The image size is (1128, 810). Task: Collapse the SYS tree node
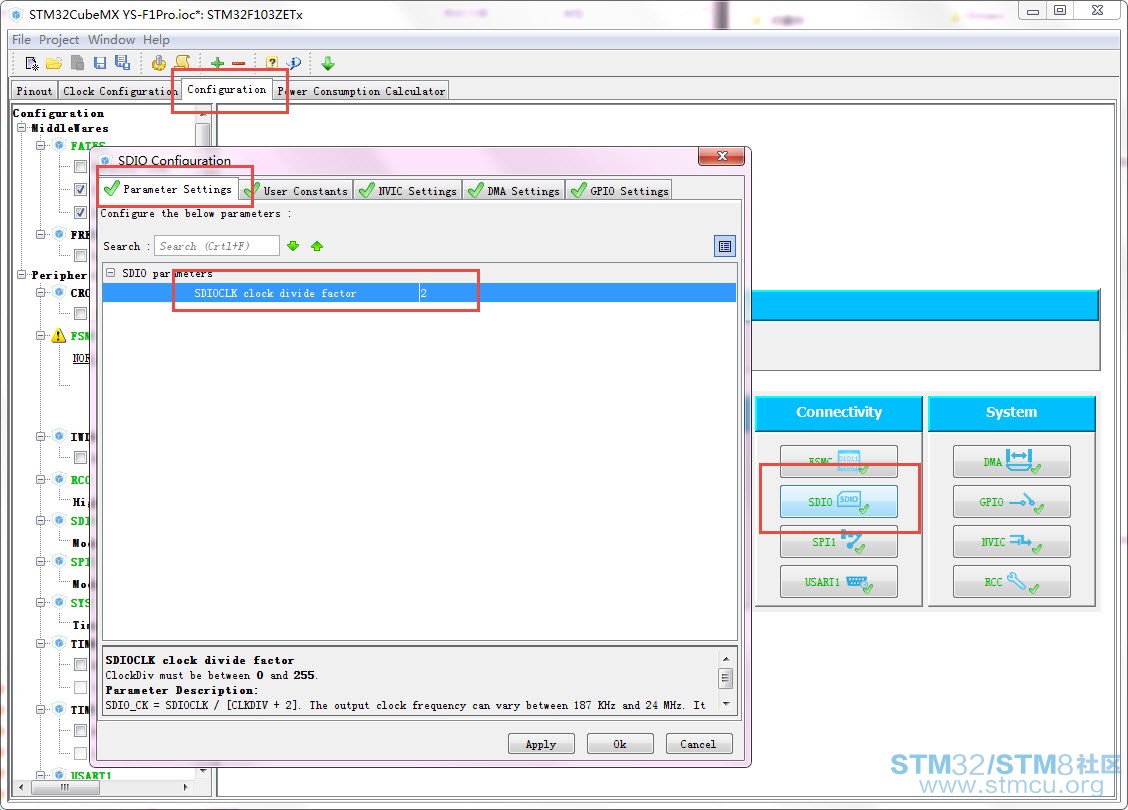point(40,602)
